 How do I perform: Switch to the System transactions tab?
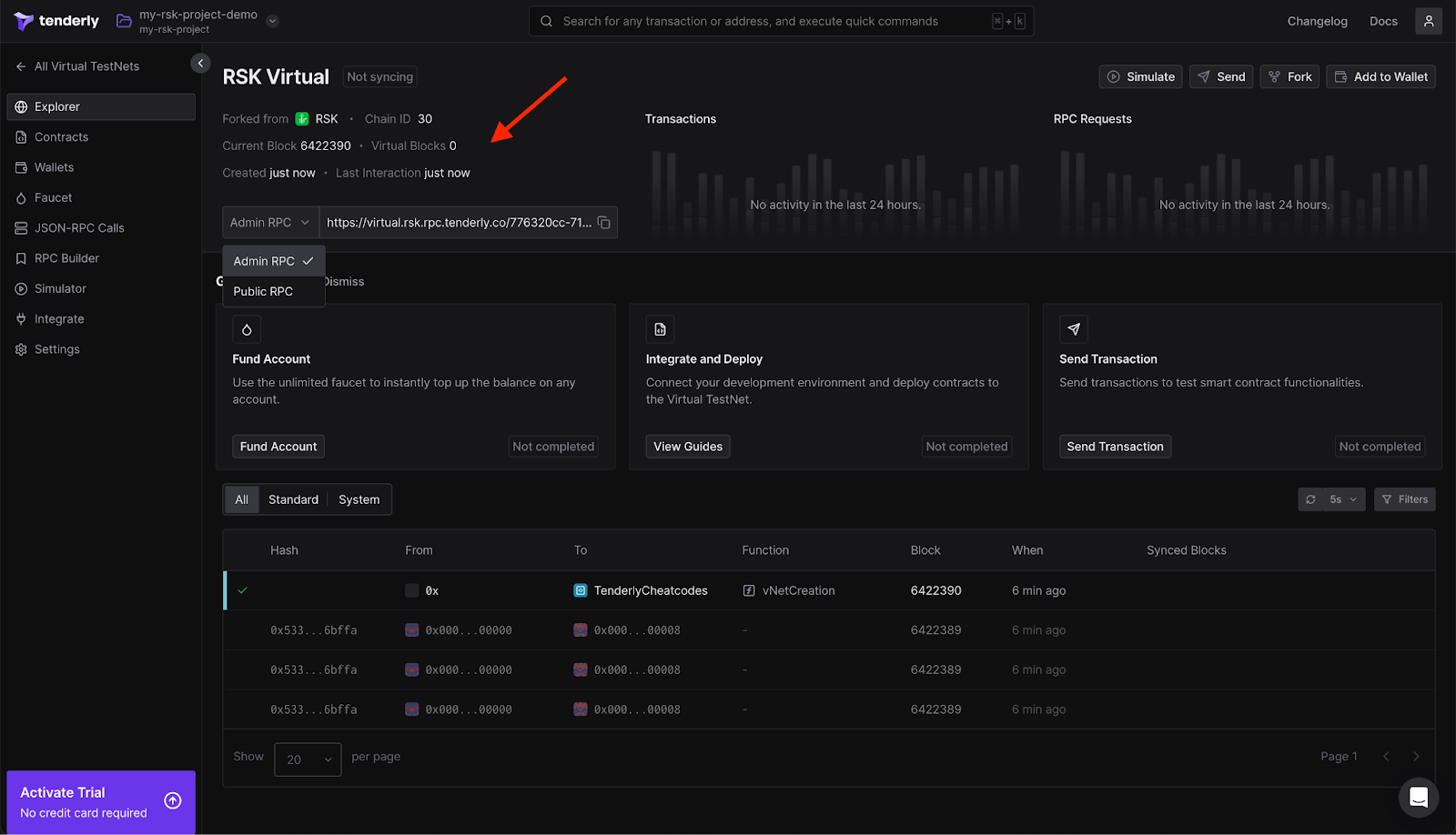[359, 499]
